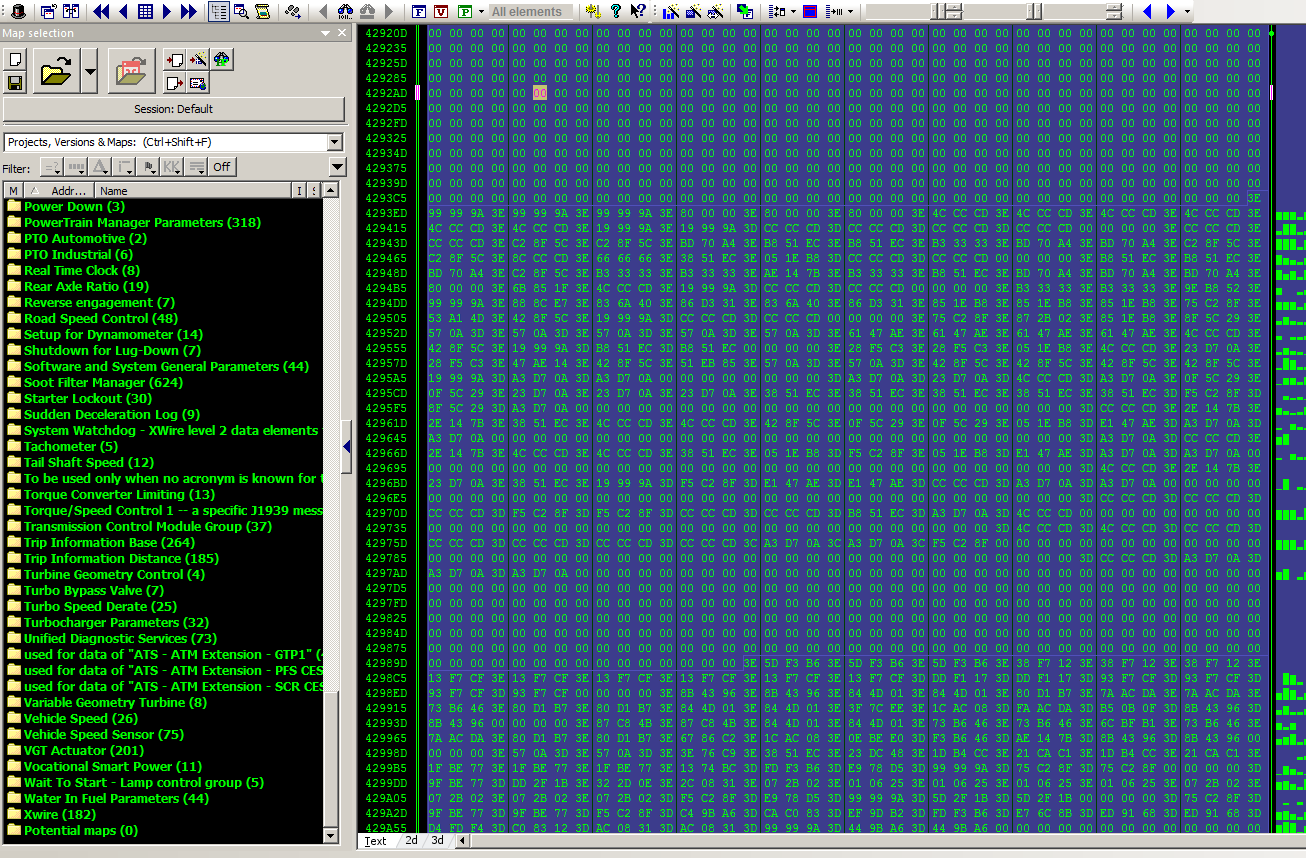Screen dimensions: 1306x858
Task: Click the left zoom slider in toolbar
Action: click(940, 12)
